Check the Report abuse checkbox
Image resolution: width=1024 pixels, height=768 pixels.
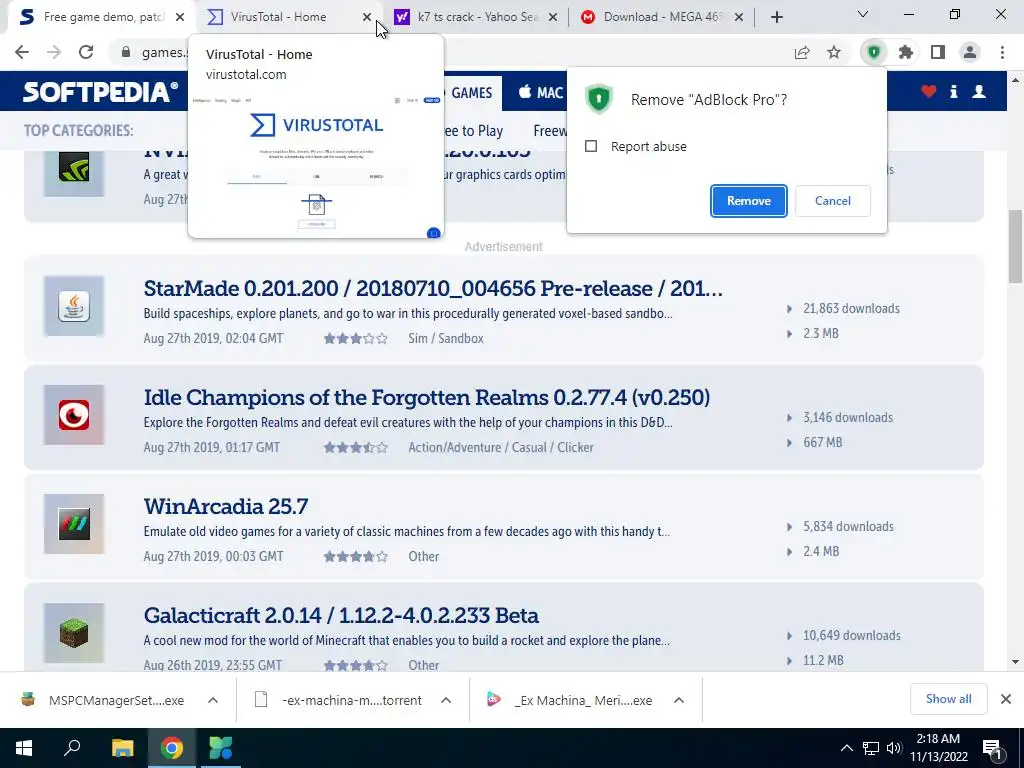pyautogui.click(x=591, y=146)
